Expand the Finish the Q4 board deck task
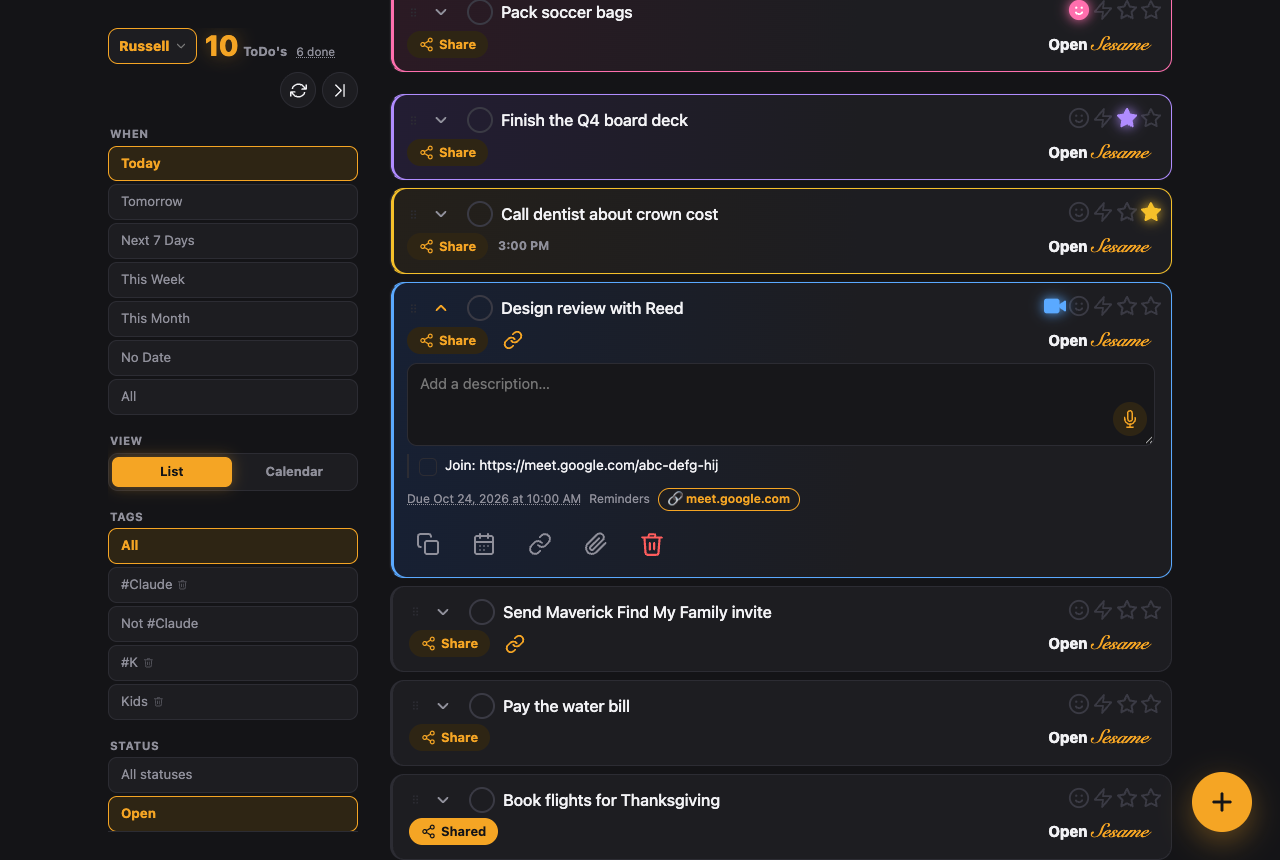1280x860 pixels. coord(441,120)
